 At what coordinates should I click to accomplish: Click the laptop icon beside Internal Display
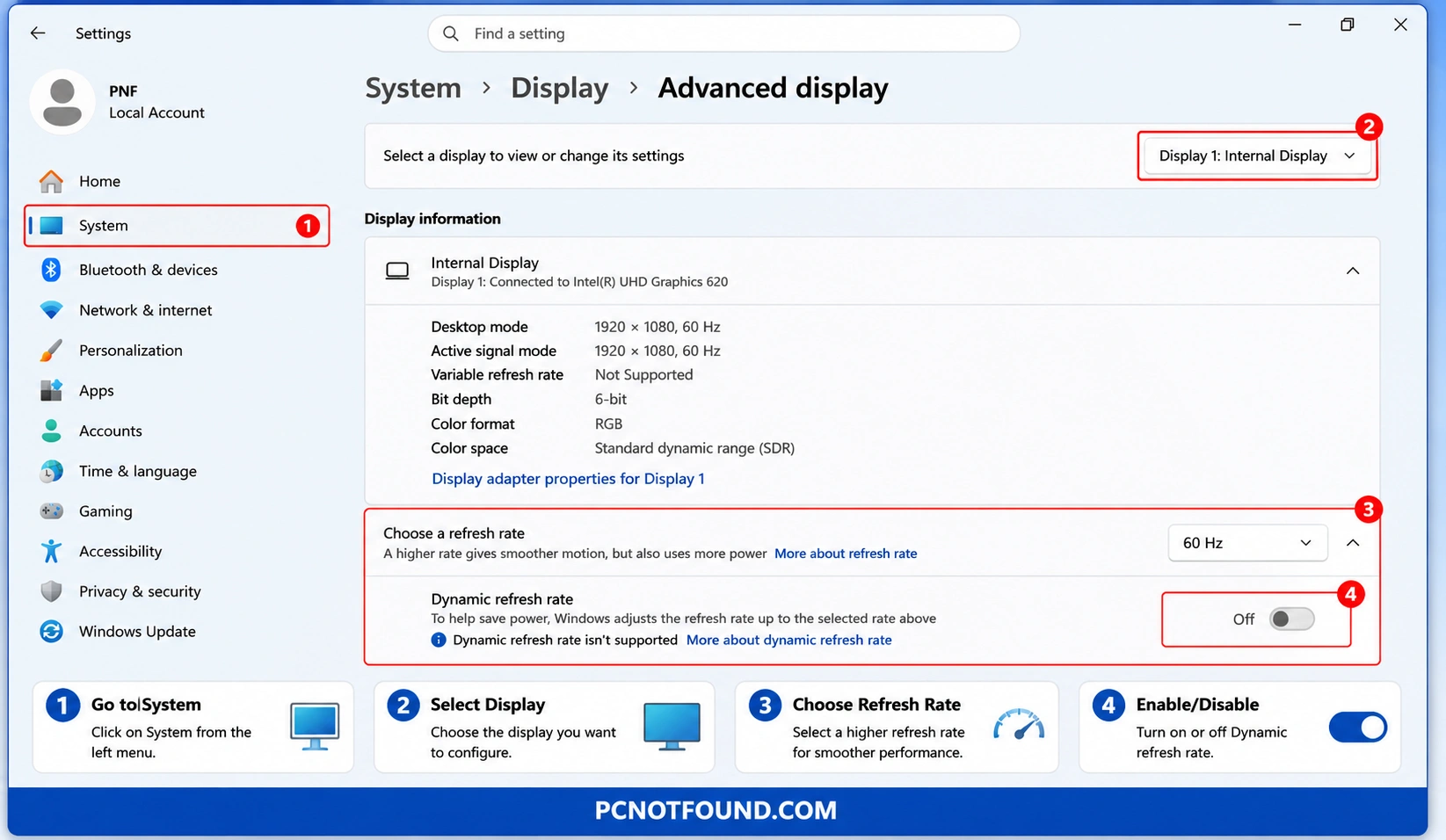pos(397,271)
